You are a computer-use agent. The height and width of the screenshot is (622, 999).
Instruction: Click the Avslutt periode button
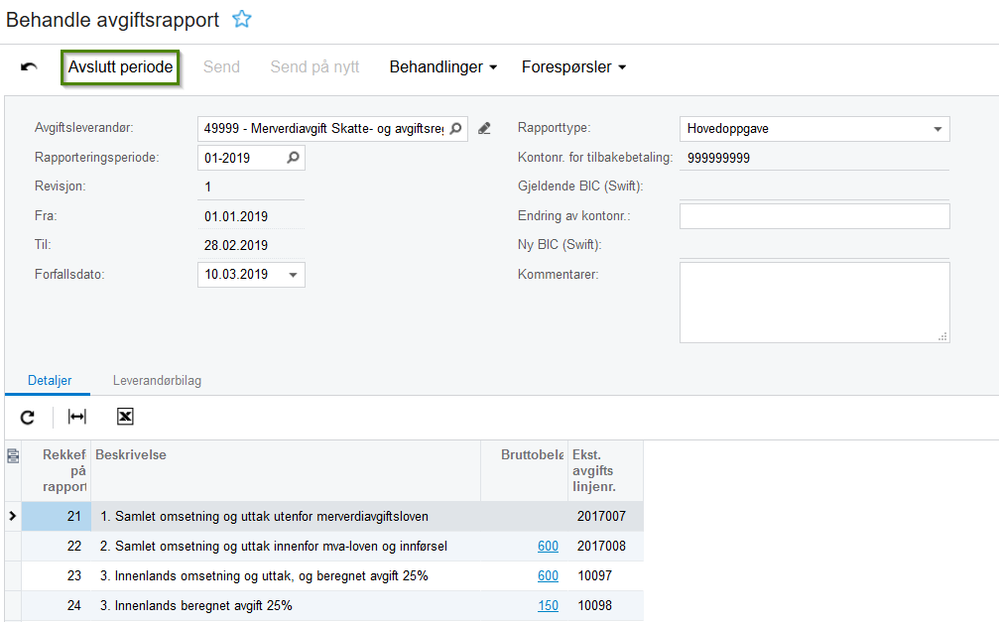click(x=120, y=67)
